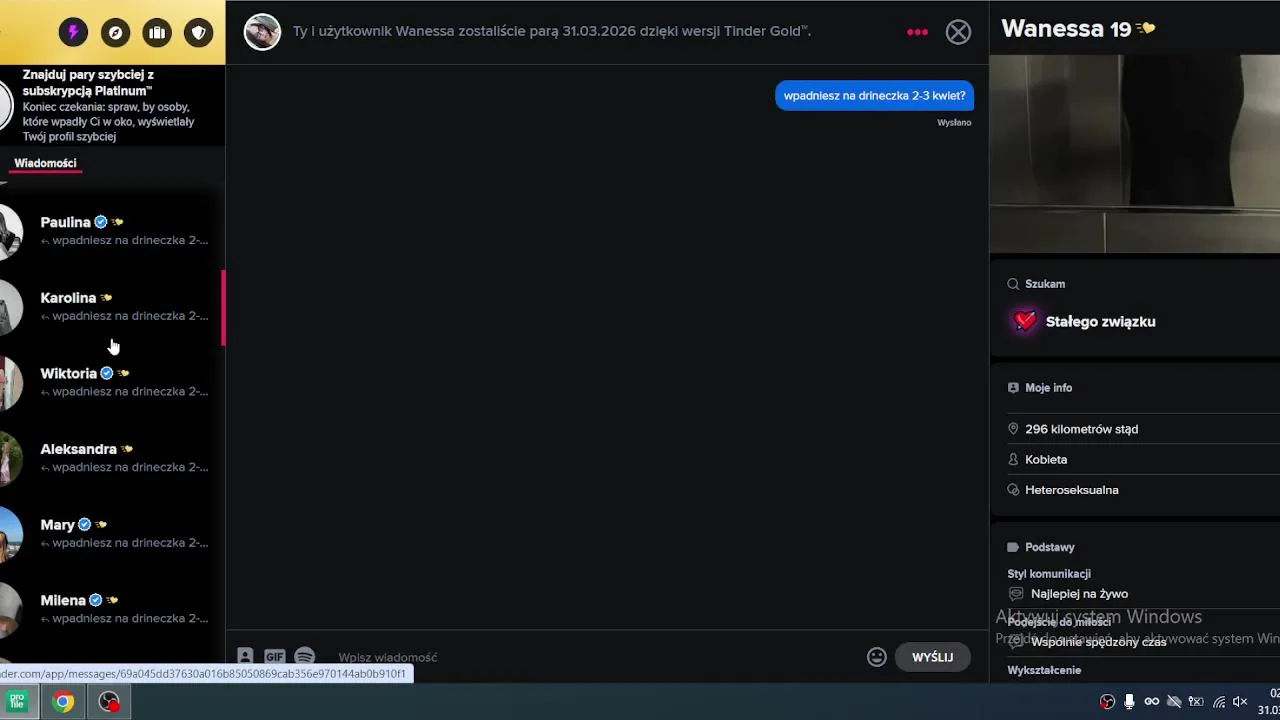
Task: Click the Heteroseksualna orientation text
Action: pyautogui.click(x=1072, y=490)
